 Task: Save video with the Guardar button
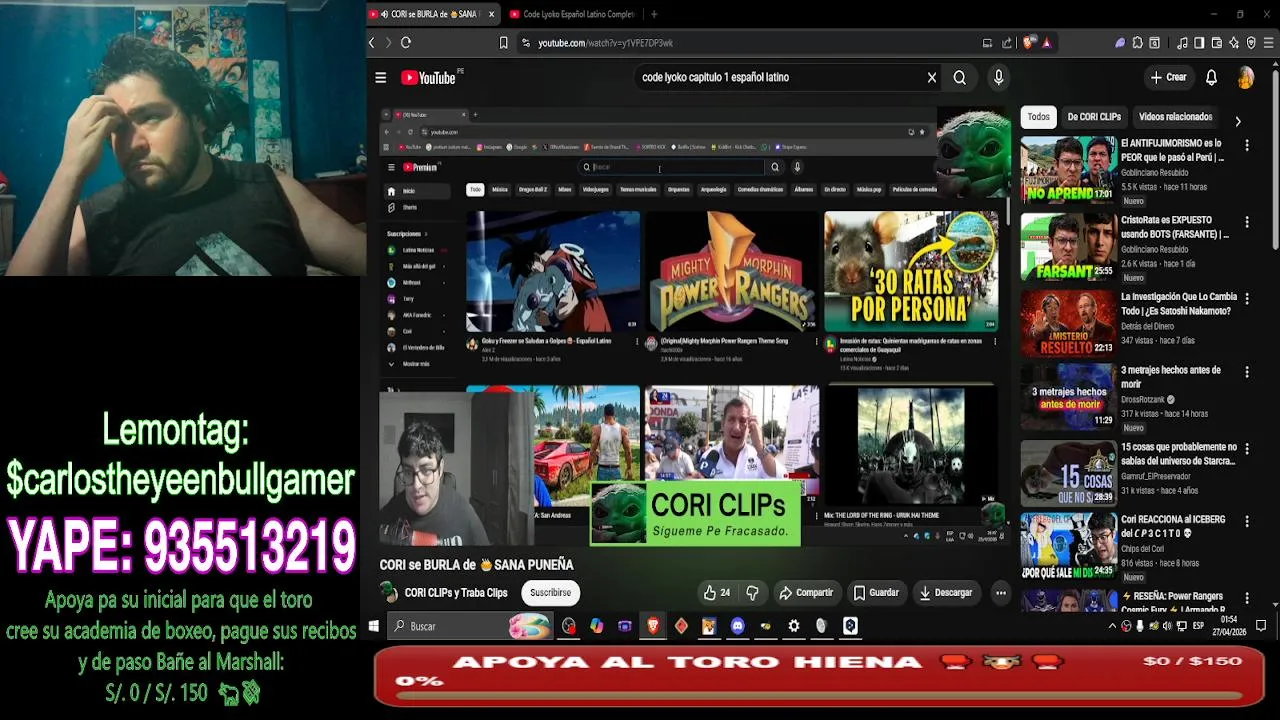876,592
